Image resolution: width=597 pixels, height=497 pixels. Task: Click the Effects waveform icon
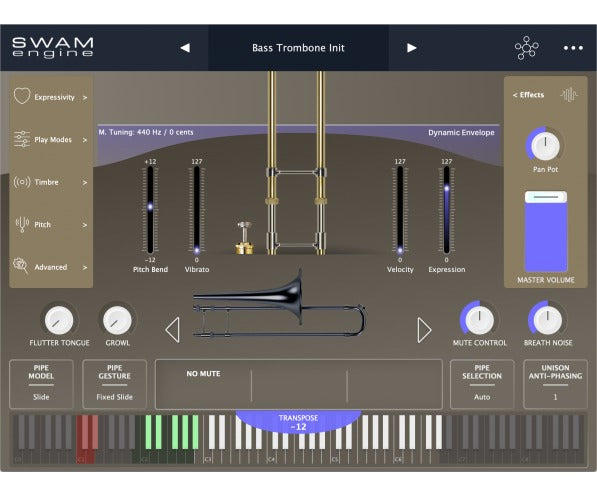pos(569,95)
